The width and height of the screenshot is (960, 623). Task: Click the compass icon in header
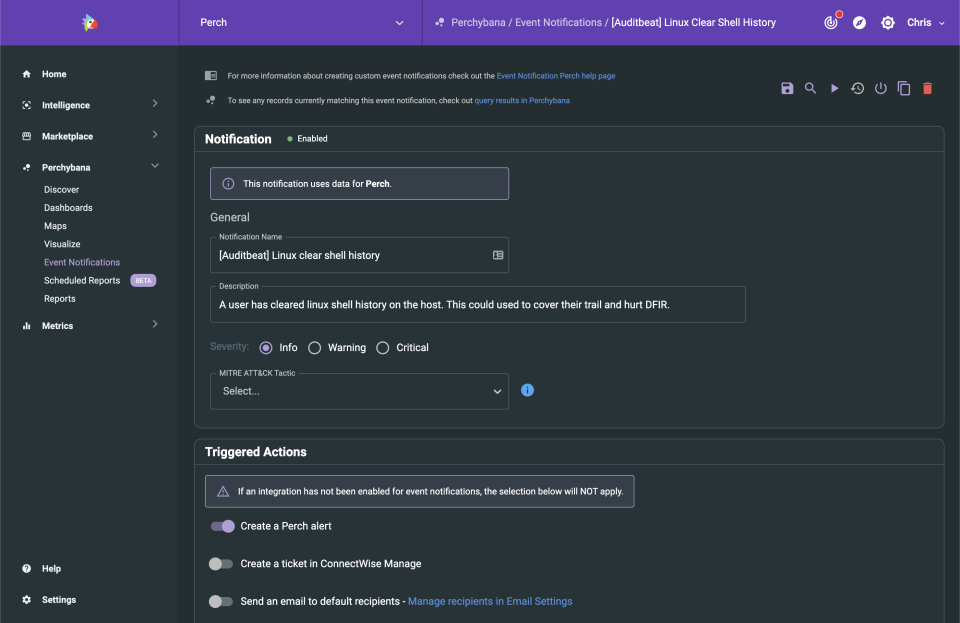click(860, 23)
